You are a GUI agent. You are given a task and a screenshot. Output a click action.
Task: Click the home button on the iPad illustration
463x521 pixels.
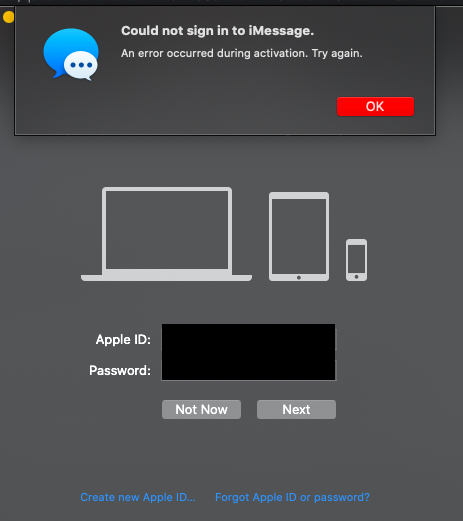click(x=299, y=277)
